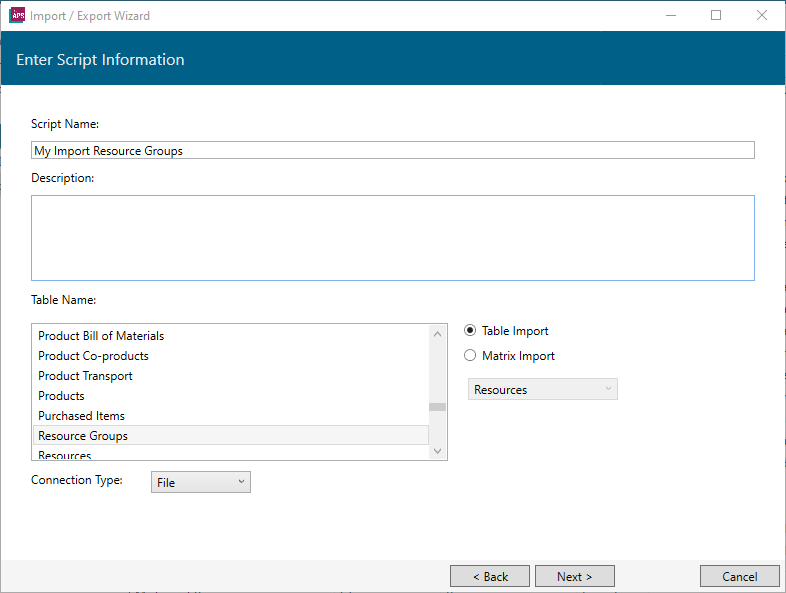
Task: Select Resource Groups in the table list
Action: tap(83, 436)
